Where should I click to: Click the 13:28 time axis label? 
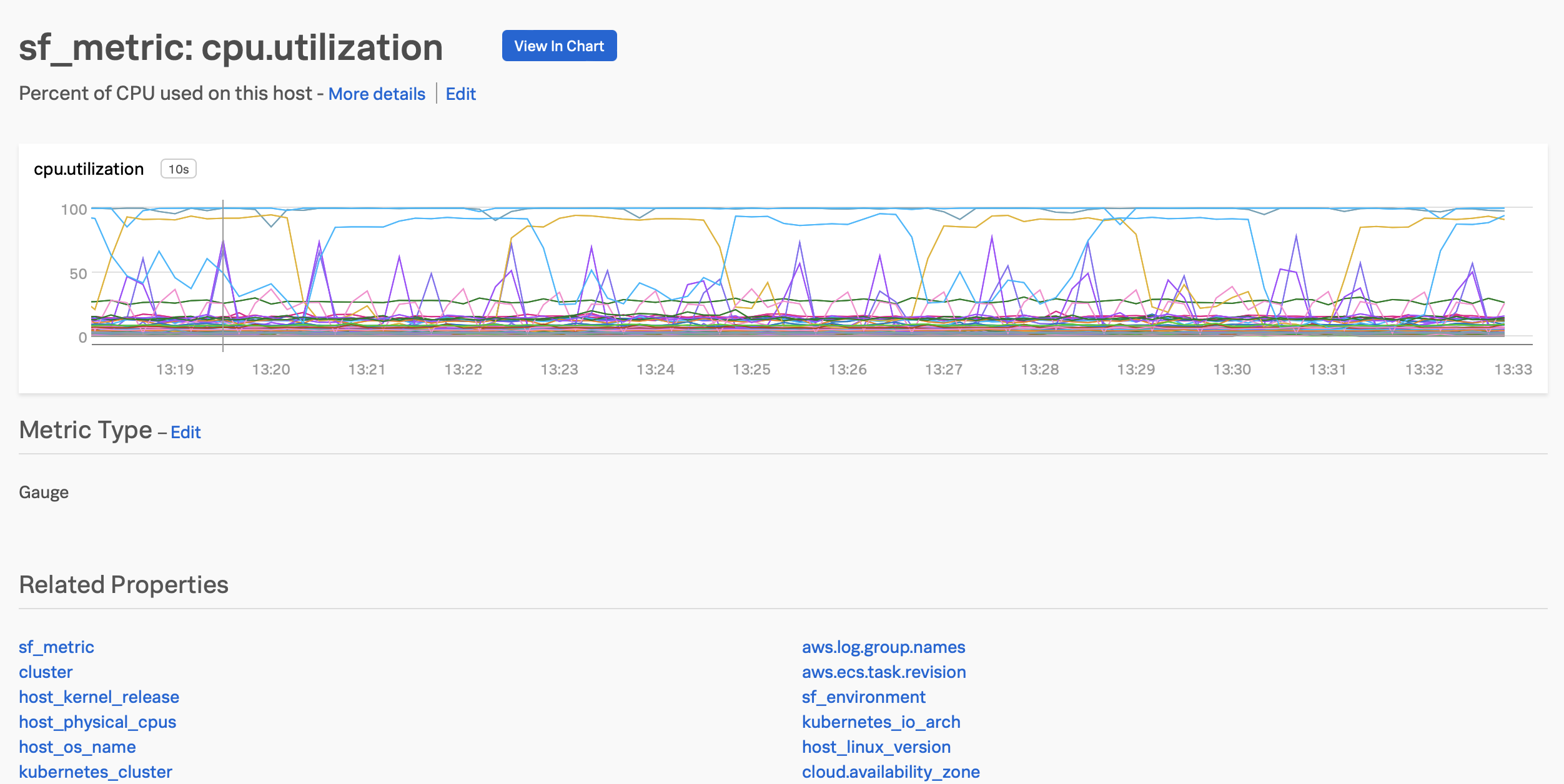[1040, 369]
